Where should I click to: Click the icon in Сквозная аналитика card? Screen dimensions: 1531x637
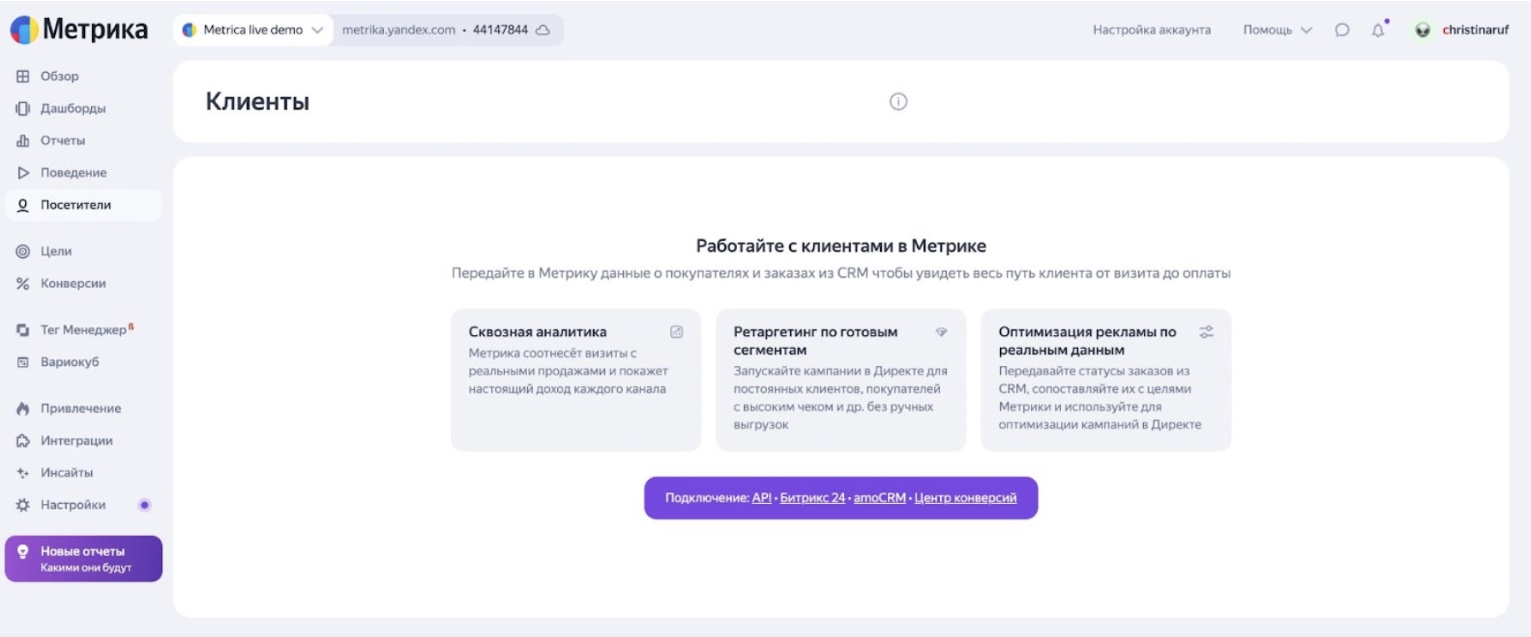[x=676, y=332]
